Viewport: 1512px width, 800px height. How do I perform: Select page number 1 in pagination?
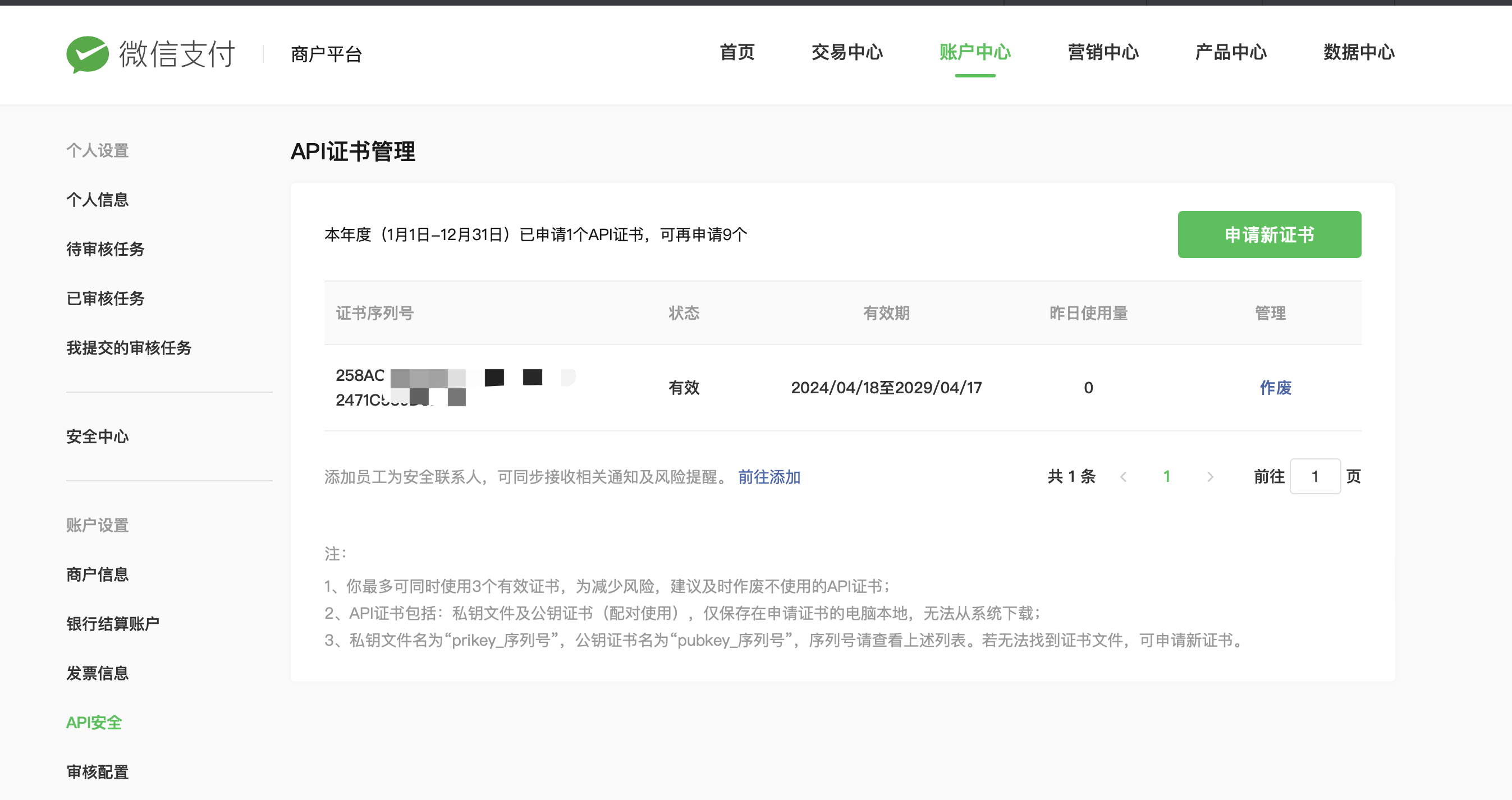tap(1166, 477)
